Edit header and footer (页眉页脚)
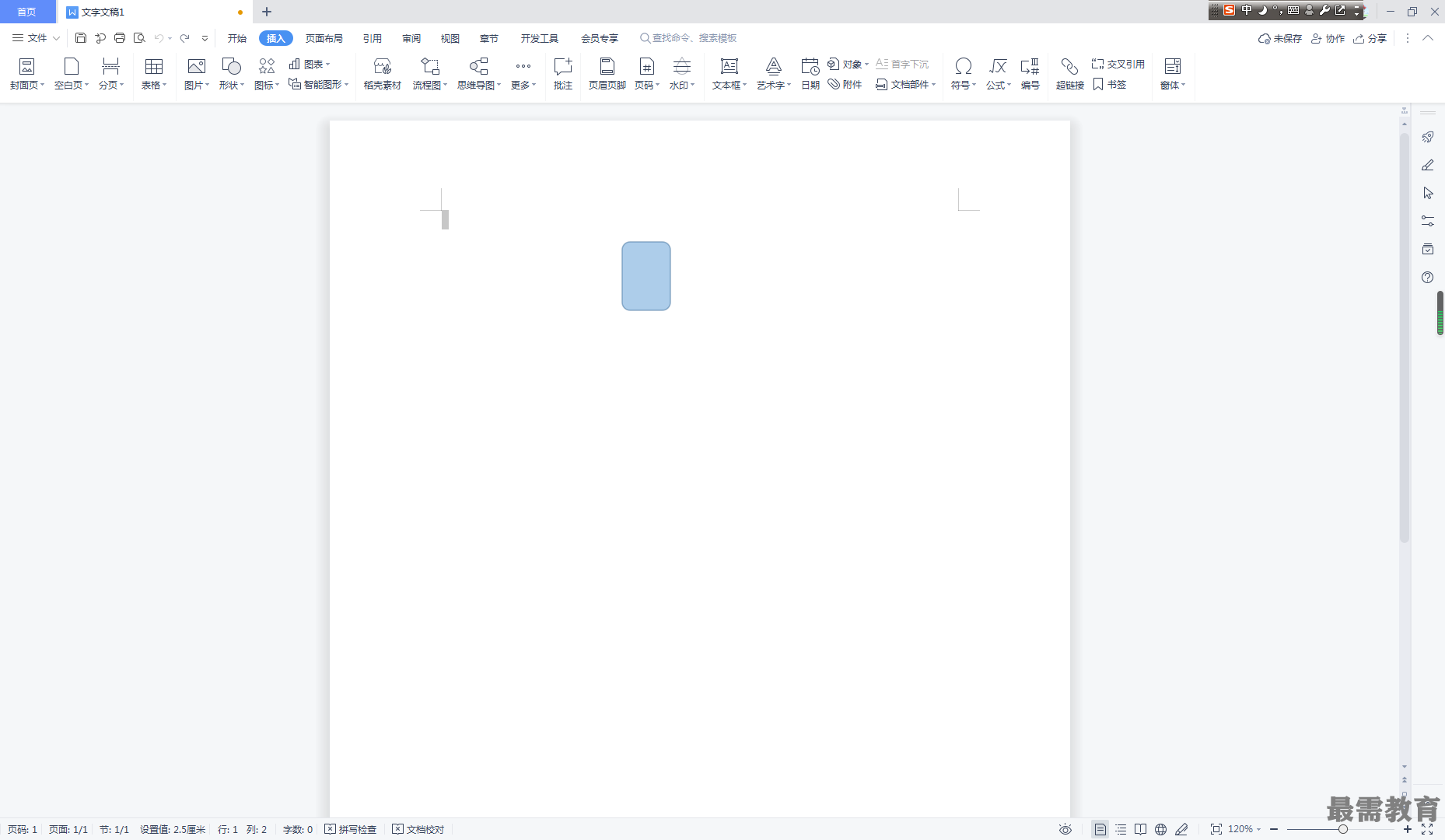1445x840 pixels. tap(607, 74)
